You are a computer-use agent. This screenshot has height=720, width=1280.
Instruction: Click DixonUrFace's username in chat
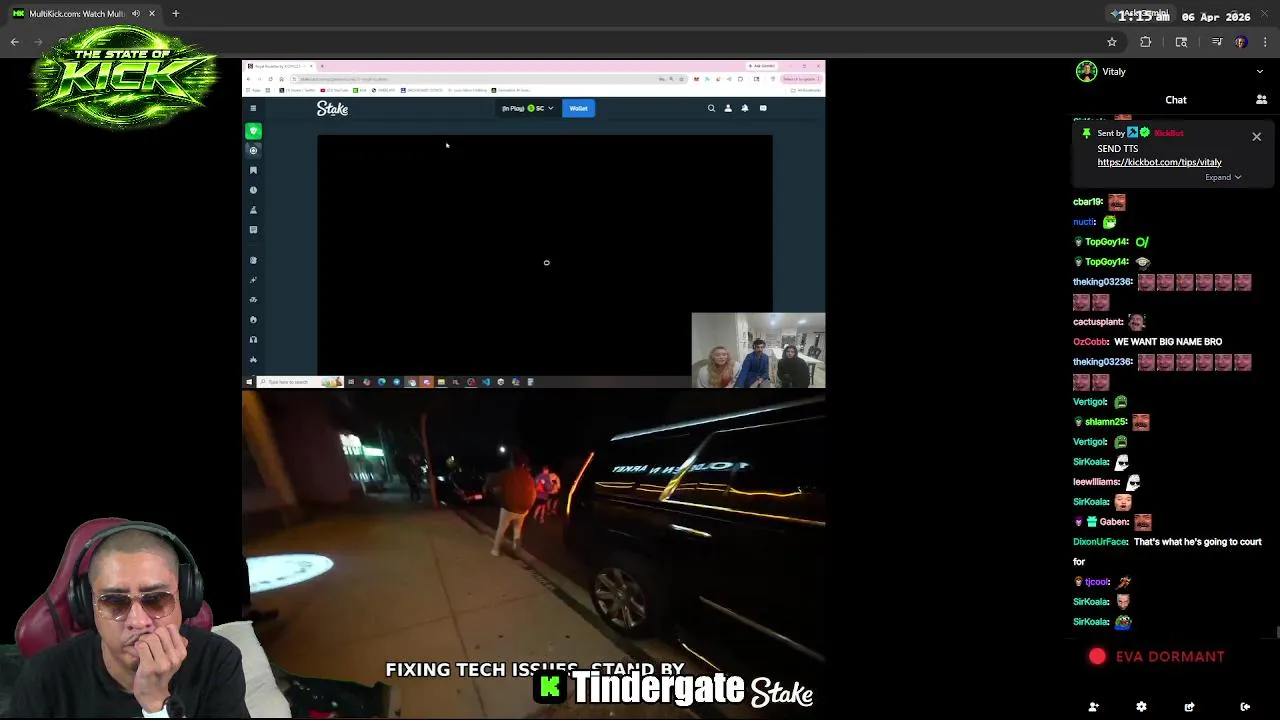click(1100, 542)
